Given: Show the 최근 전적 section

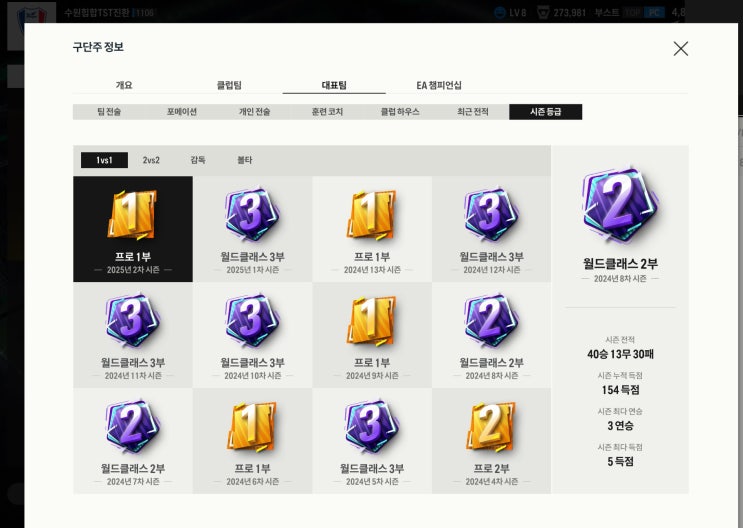Looking at the screenshot, I should point(472,112).
